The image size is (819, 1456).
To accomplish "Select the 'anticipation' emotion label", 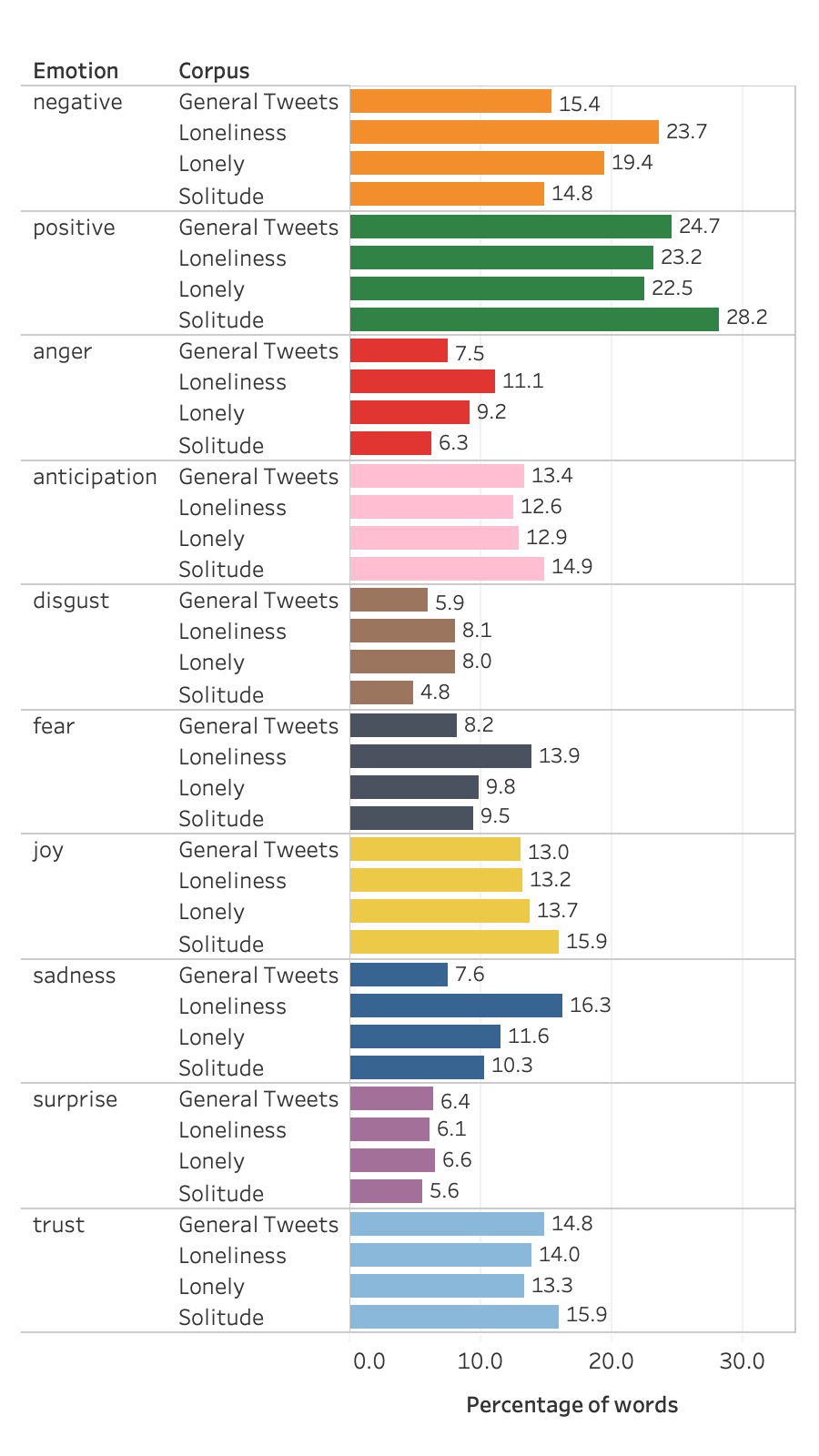I will tap(95, 477).
